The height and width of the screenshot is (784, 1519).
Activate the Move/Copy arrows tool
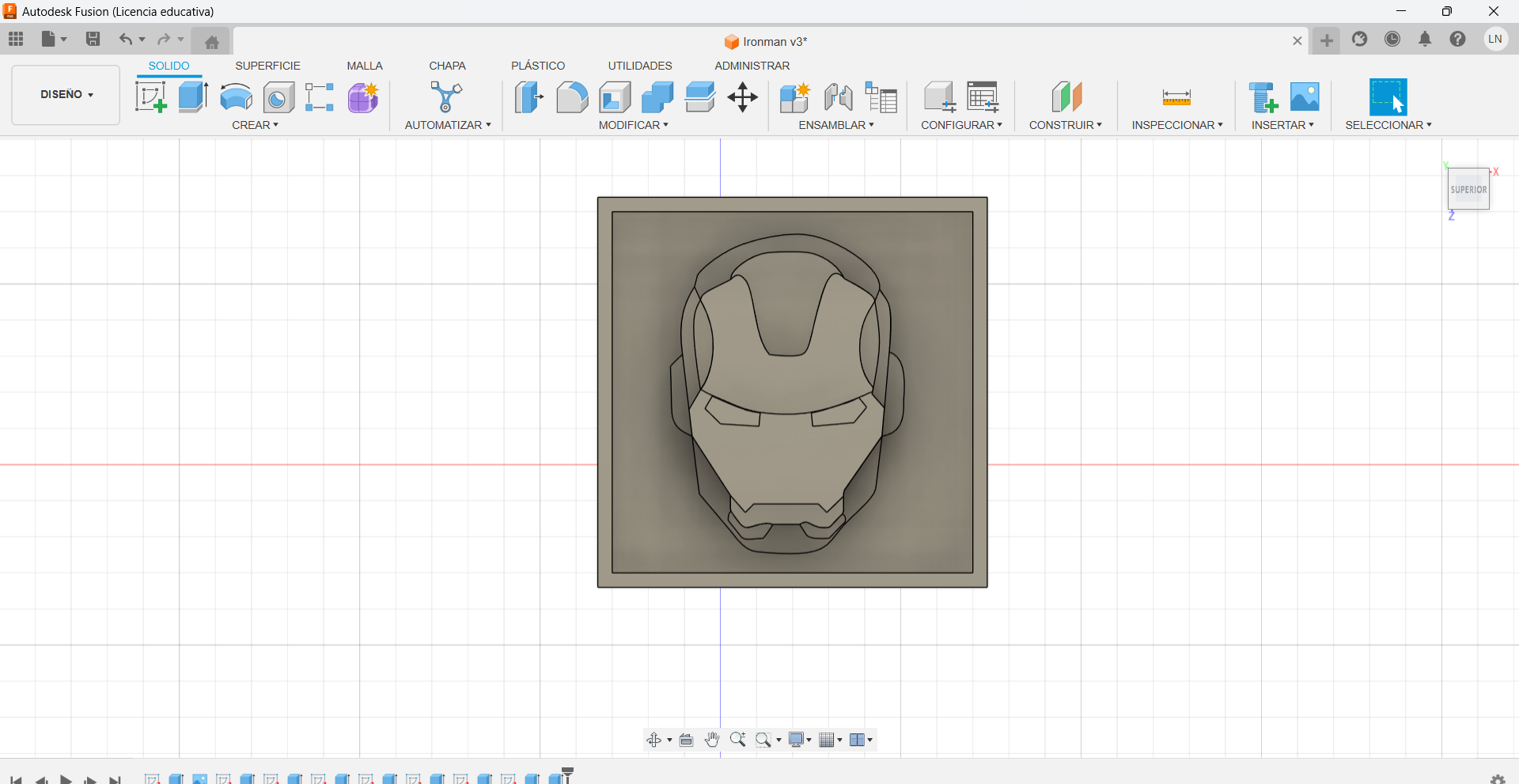coord(743,97)
